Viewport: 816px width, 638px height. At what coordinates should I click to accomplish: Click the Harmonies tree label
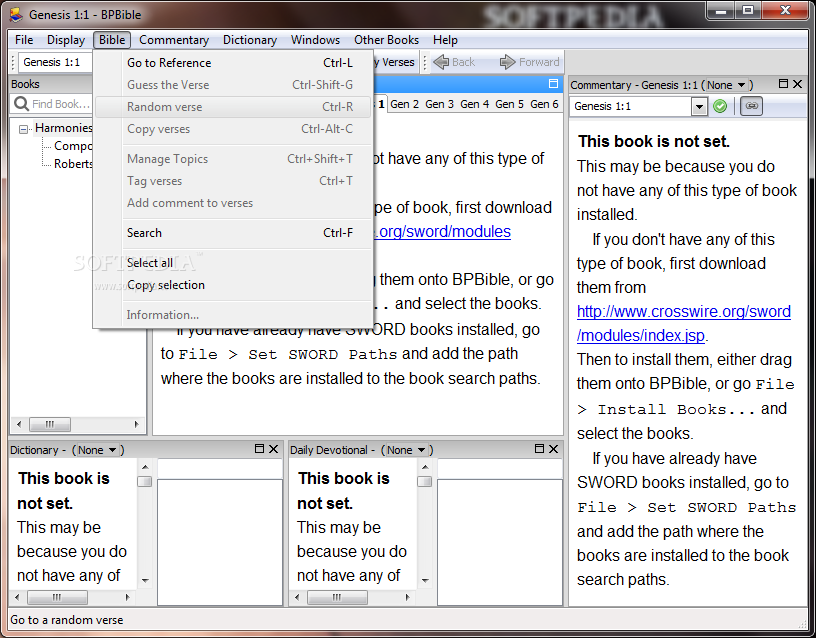pyautogui.click(x=63, y=128)
